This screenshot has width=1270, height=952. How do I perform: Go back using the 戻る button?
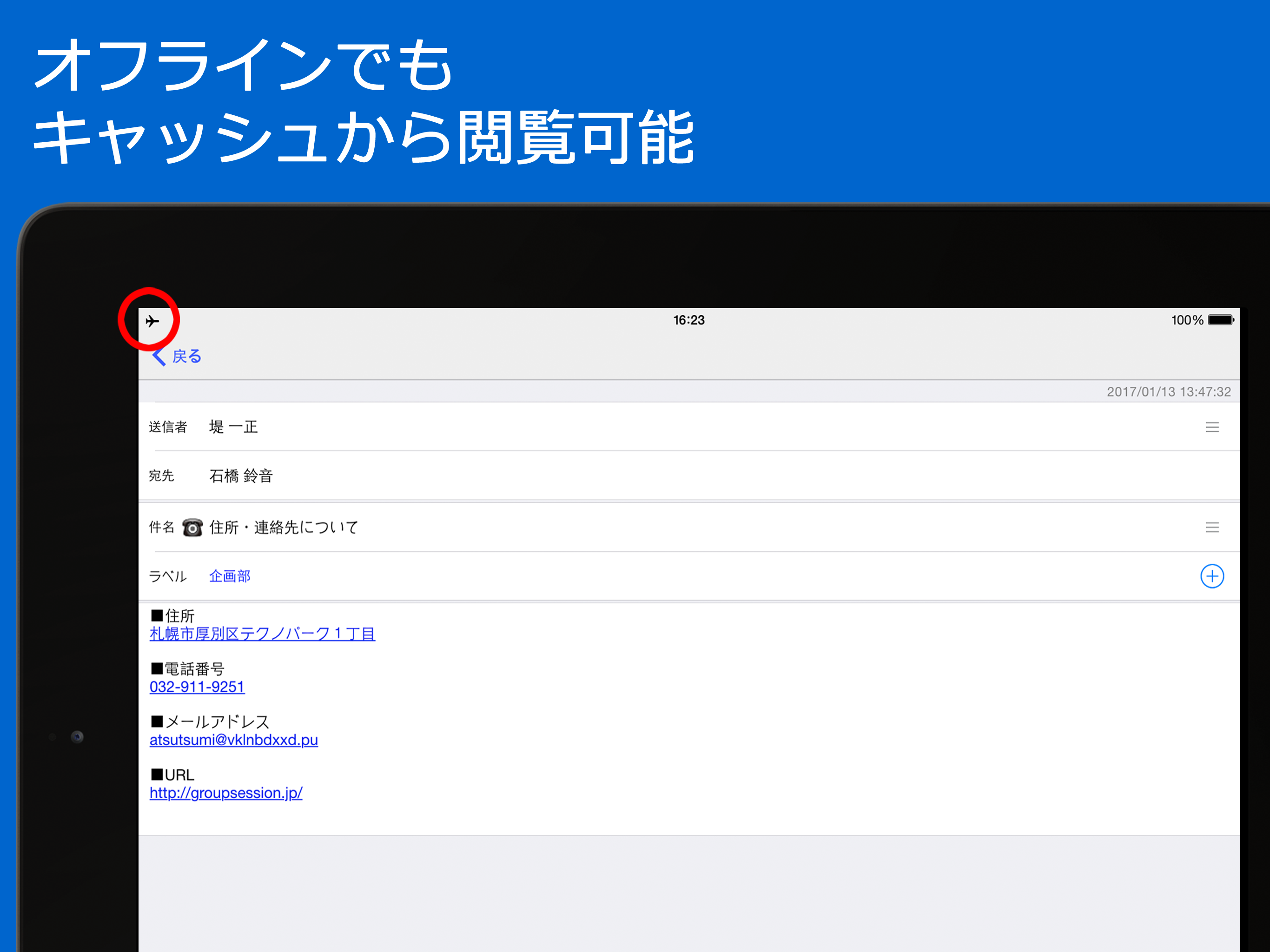click(x=177, y=357)
